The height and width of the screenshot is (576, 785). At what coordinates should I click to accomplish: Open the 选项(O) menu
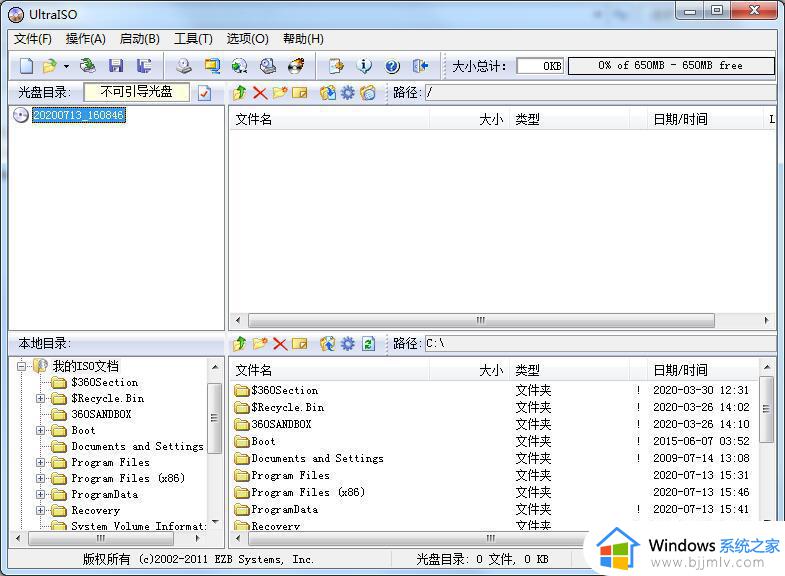pyautogui.click(x=247, y=39)
